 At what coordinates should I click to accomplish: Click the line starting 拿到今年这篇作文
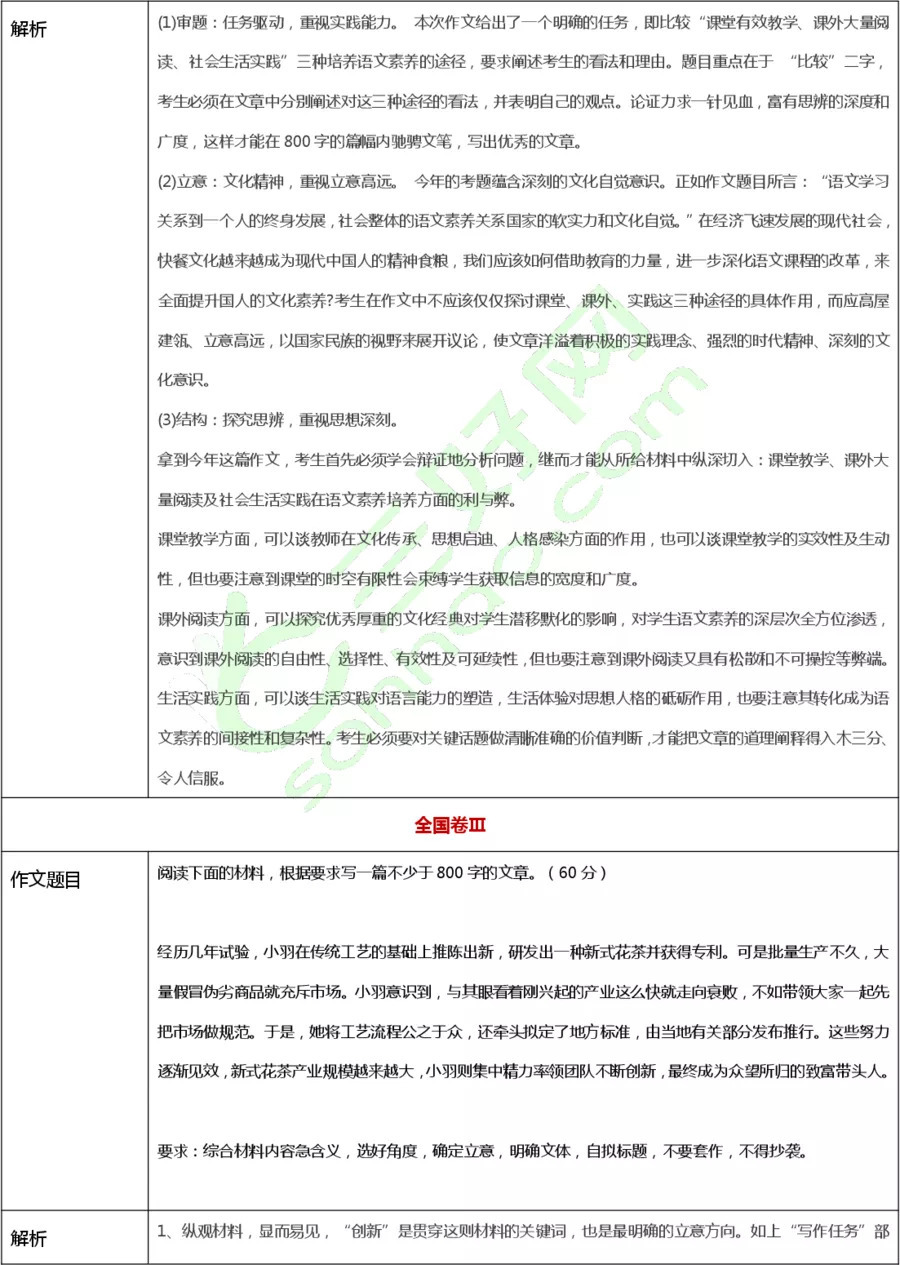point(524,459)
